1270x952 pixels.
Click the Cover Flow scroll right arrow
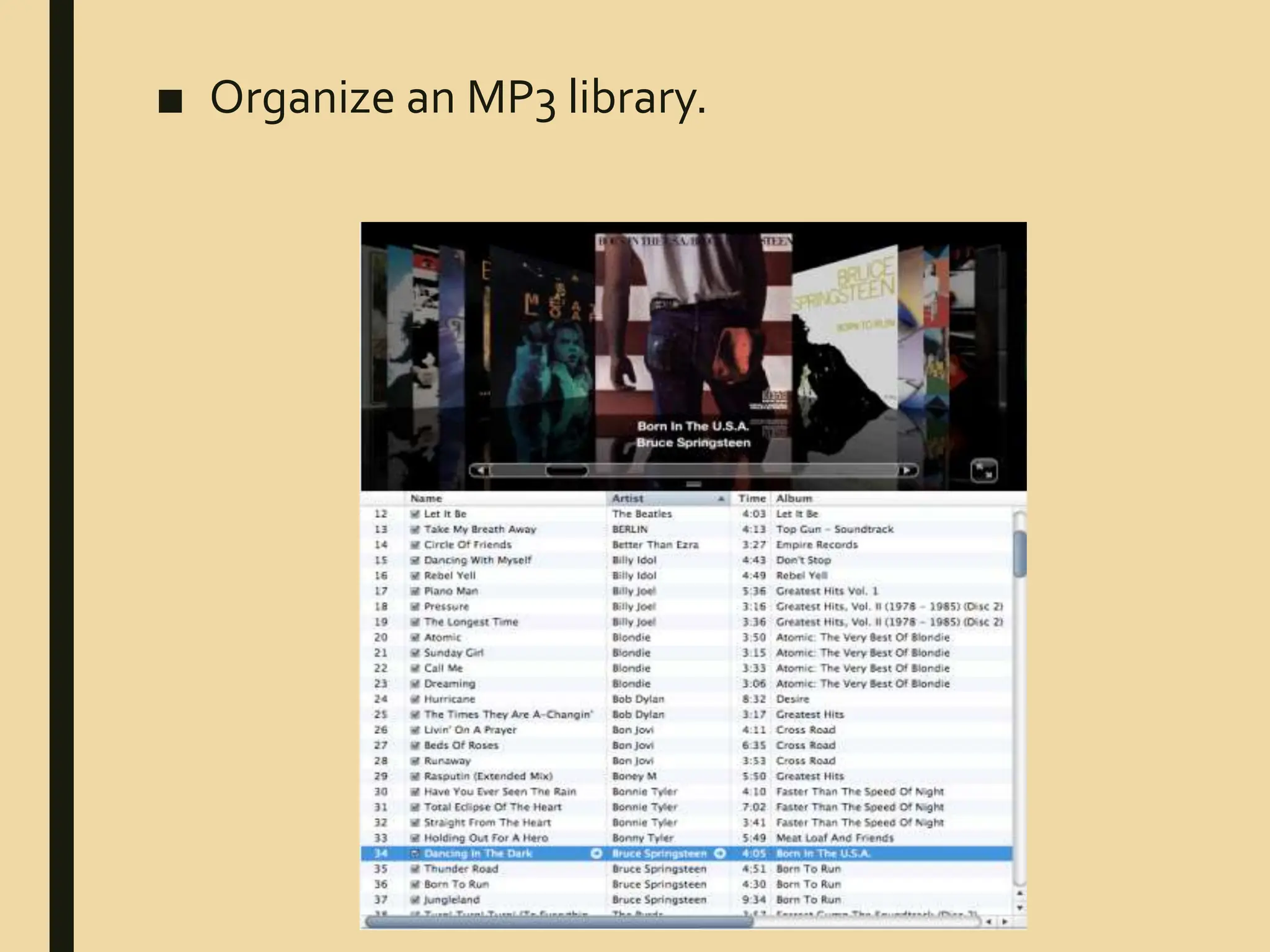coord(907,470)
